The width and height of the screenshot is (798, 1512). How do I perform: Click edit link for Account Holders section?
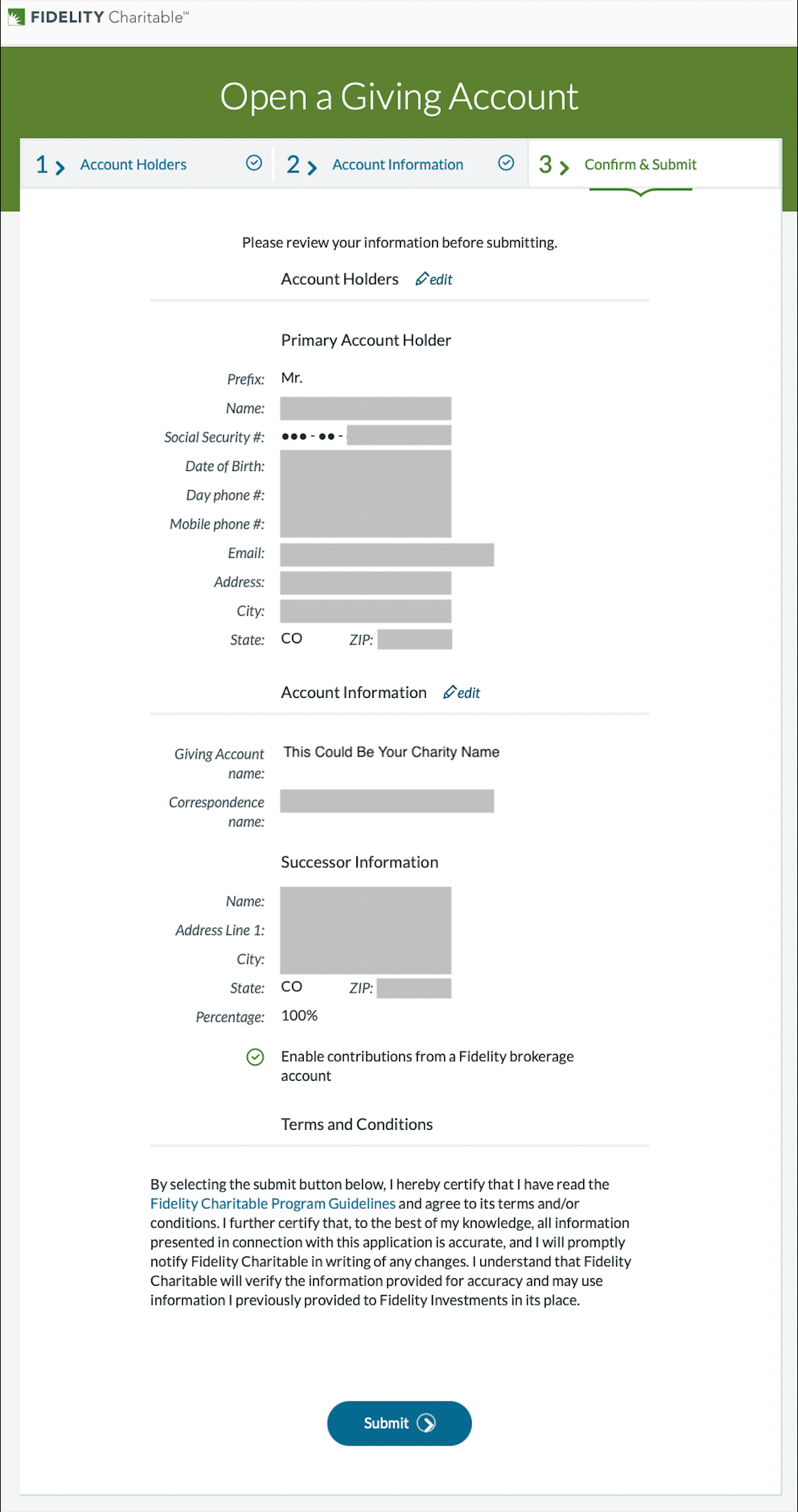pos(434,279)
